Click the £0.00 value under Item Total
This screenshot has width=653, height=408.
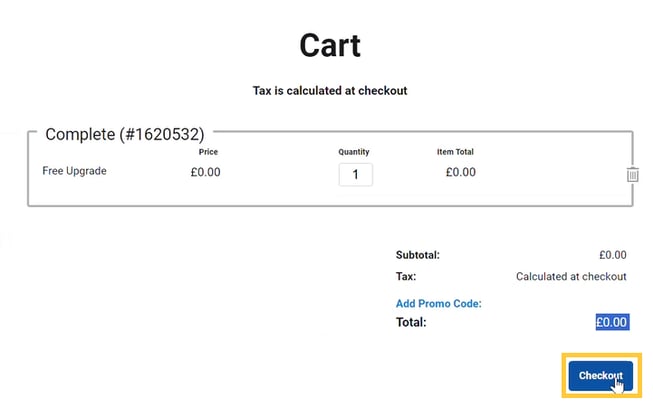460,172
